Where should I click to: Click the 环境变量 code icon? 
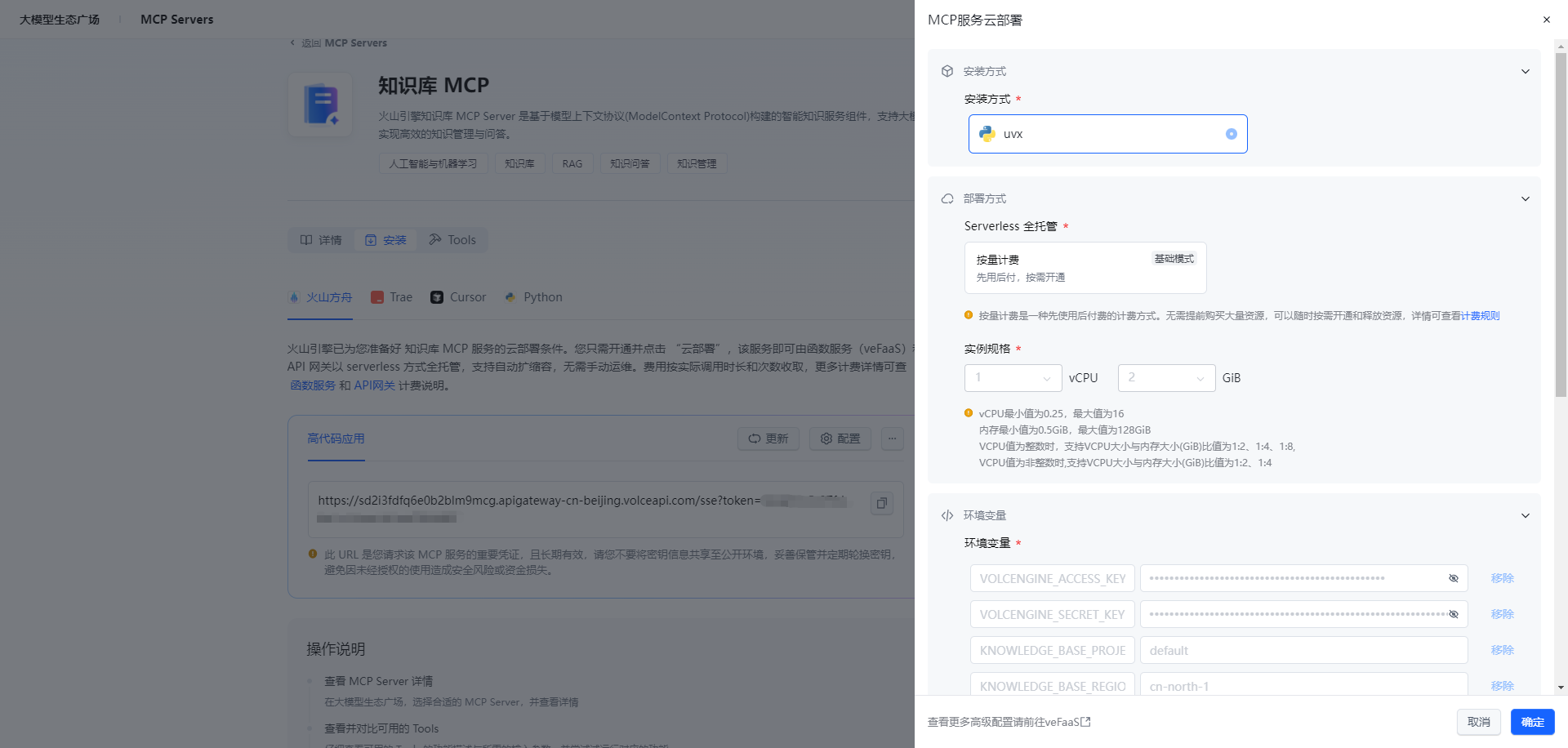(947, 515)
